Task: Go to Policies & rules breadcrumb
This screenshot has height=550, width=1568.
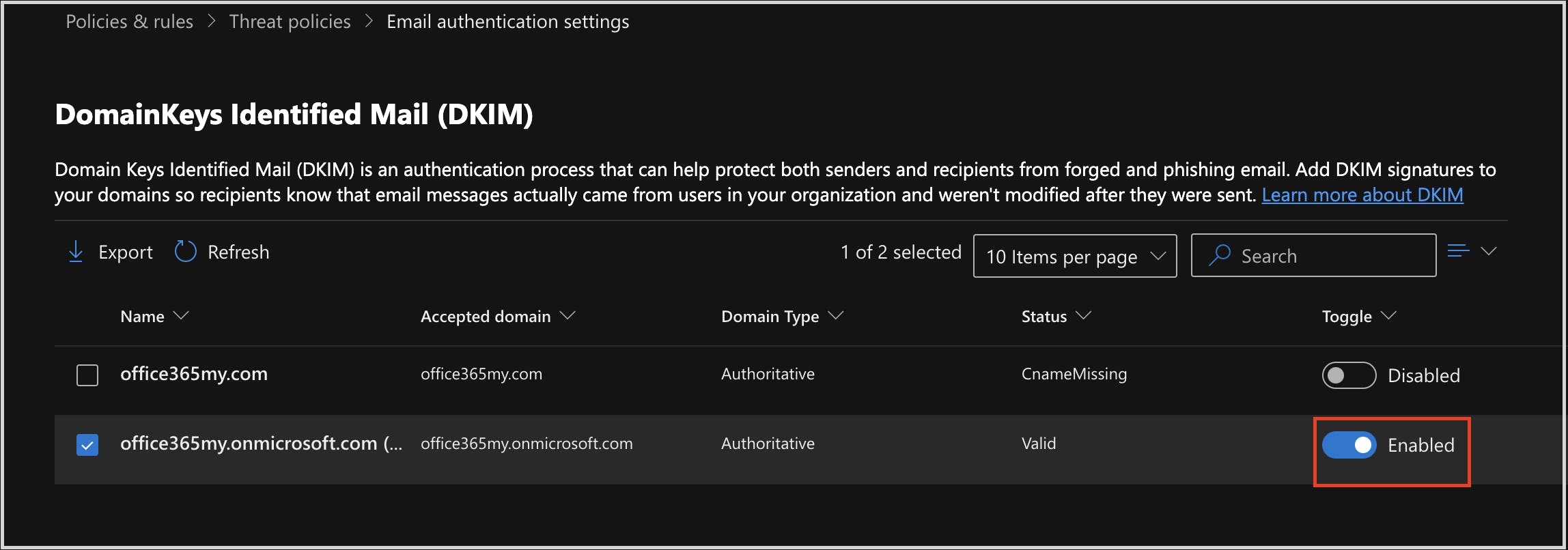Action: coord(129,22)
